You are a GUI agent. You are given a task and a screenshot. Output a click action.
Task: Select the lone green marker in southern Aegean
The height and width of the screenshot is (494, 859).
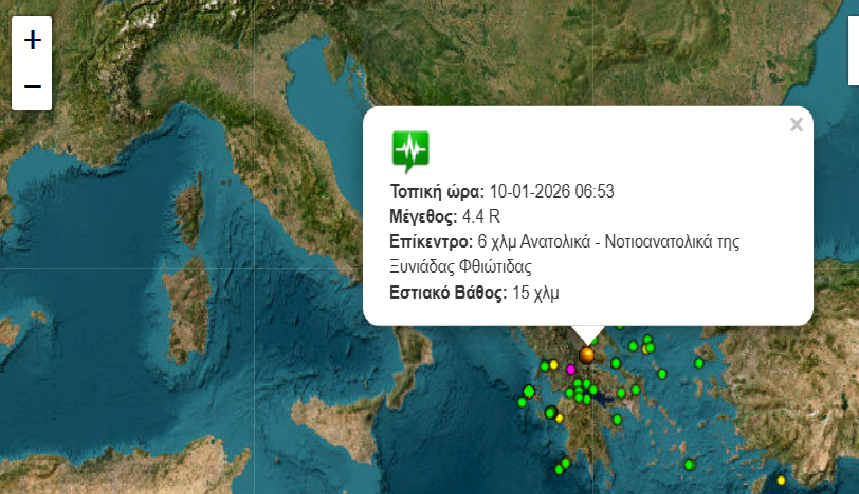690,464
